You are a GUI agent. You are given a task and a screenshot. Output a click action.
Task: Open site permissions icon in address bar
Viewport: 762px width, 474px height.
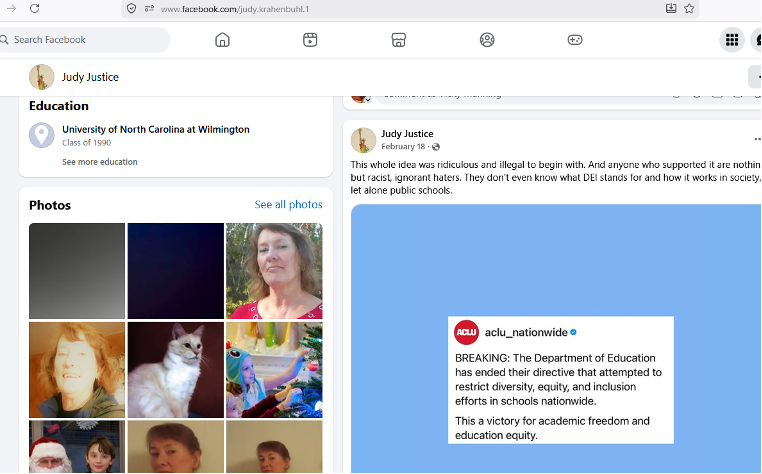tap(149, 8)
